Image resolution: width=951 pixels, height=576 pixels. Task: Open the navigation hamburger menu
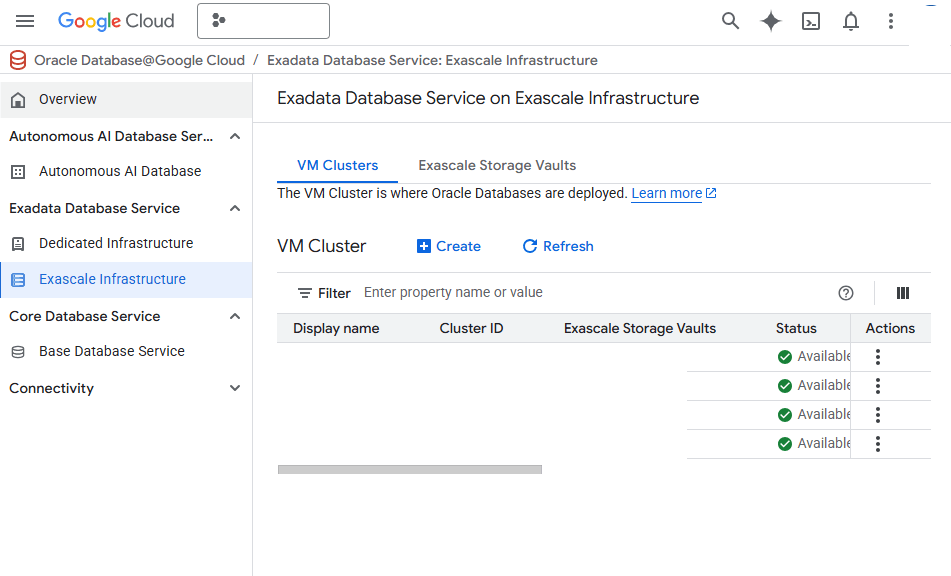tap(25, 20)
